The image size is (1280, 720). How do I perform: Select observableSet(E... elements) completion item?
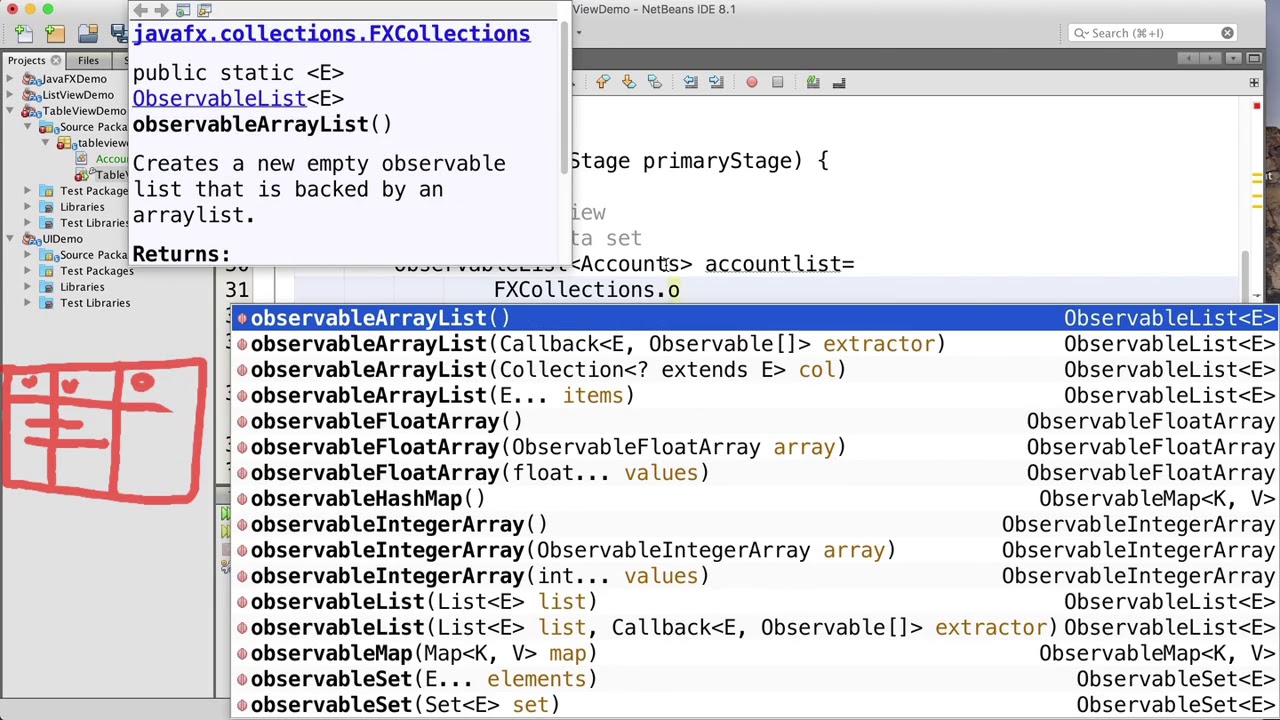(754, 679)
